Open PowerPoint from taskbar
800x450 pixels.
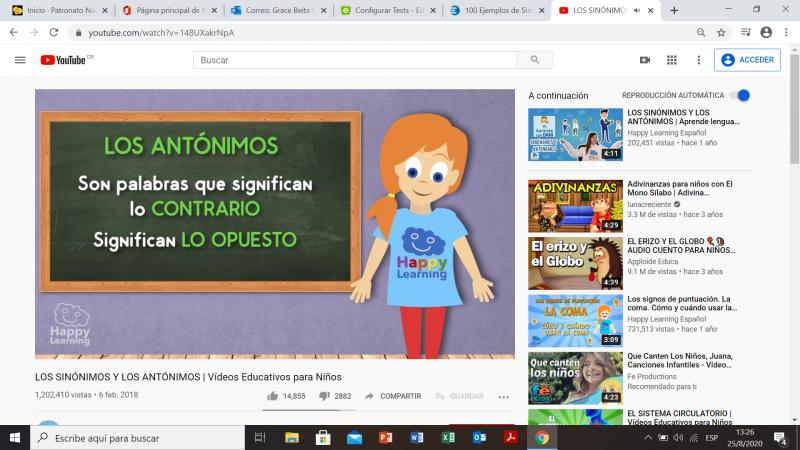click(386, 438)
